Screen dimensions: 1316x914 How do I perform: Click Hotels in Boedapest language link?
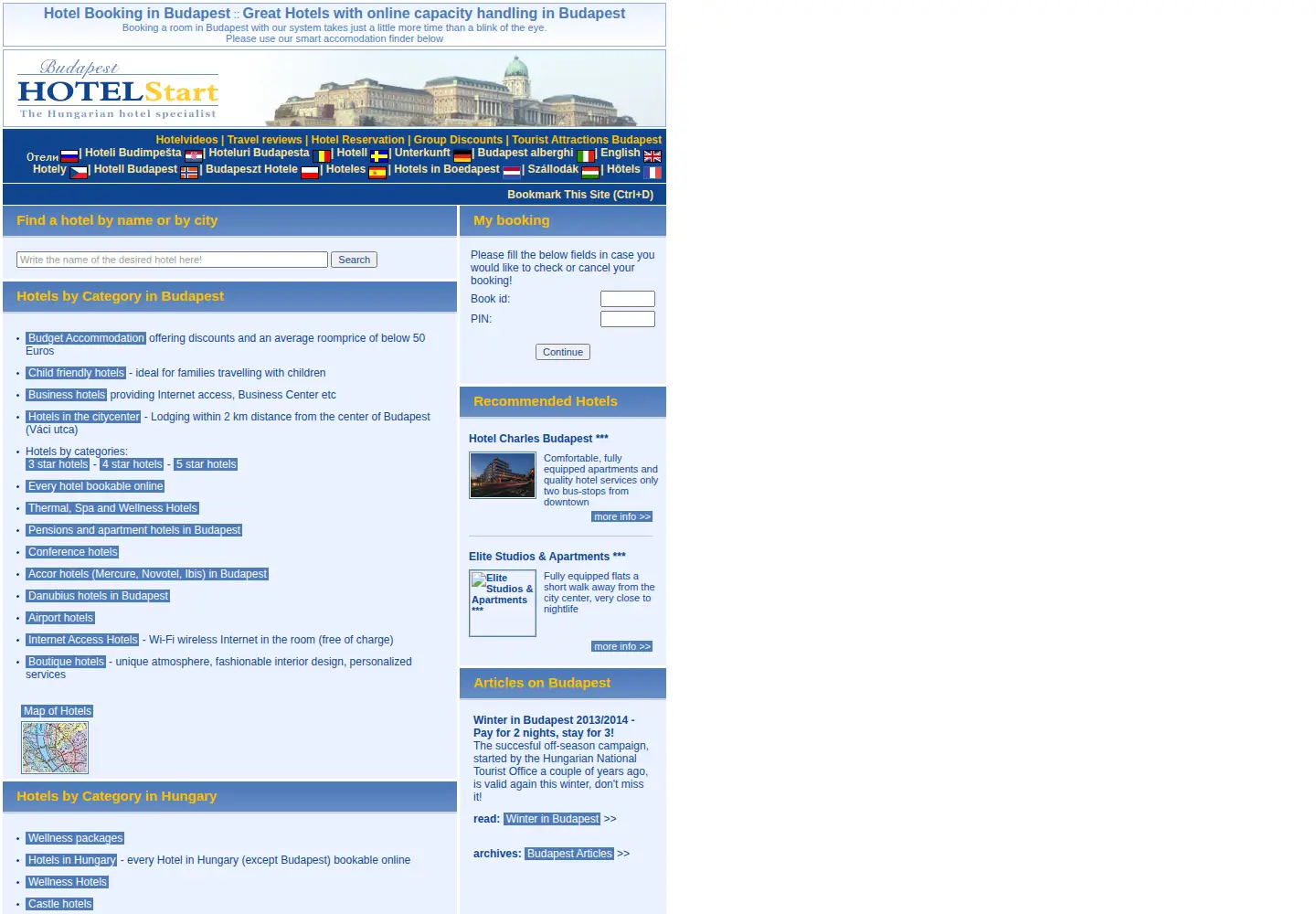click(x=447, y=169)
